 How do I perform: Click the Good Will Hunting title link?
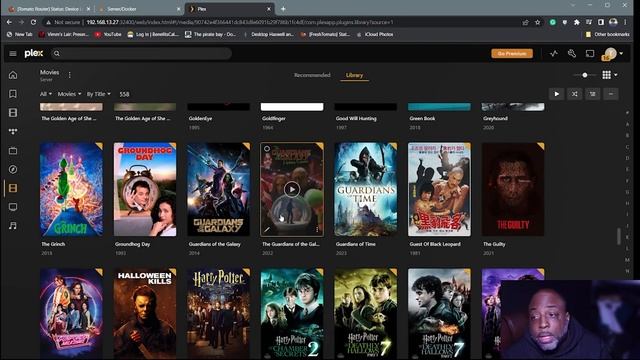(356, 118)
